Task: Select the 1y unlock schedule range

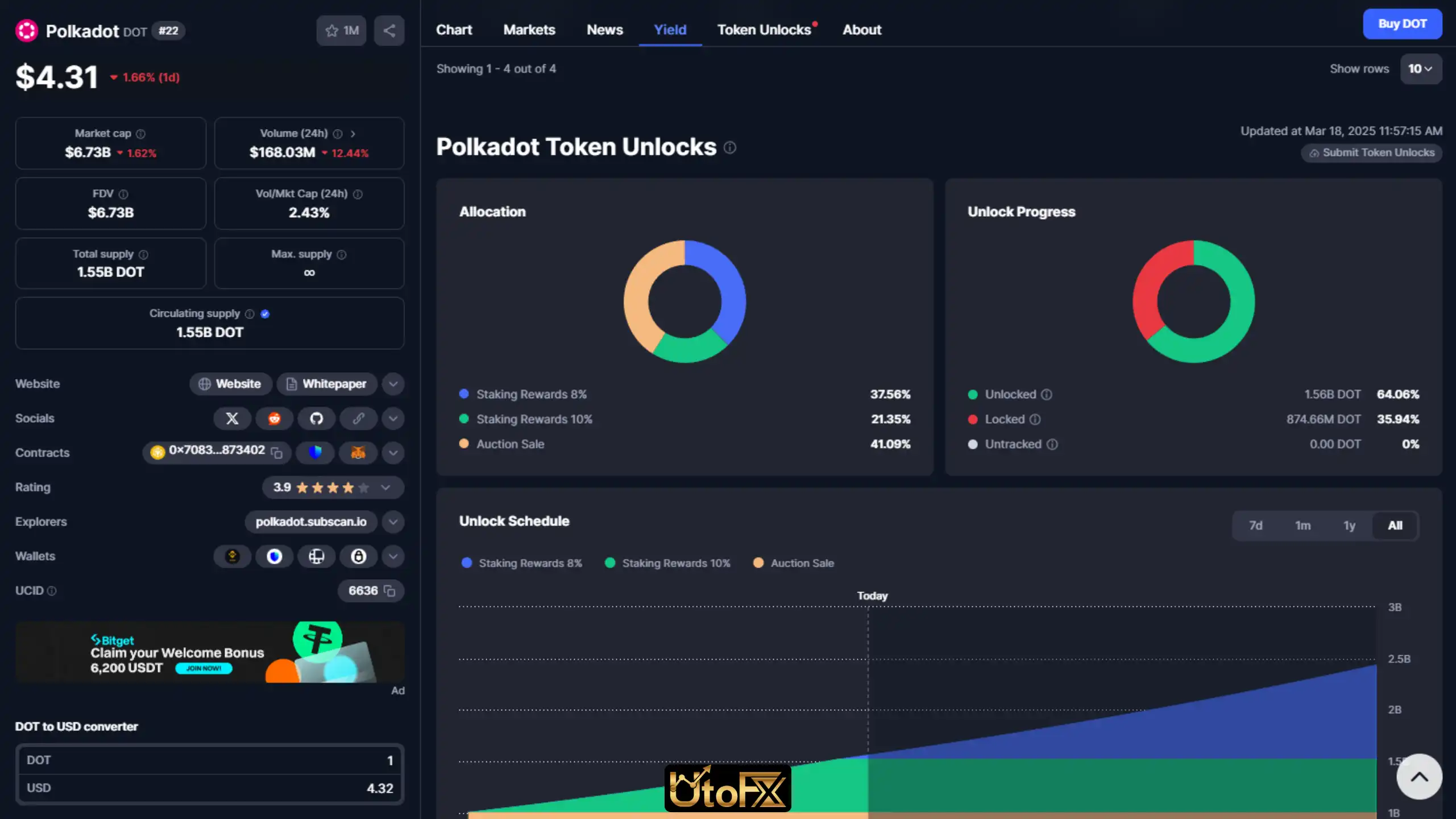Action: (1349, 526)
